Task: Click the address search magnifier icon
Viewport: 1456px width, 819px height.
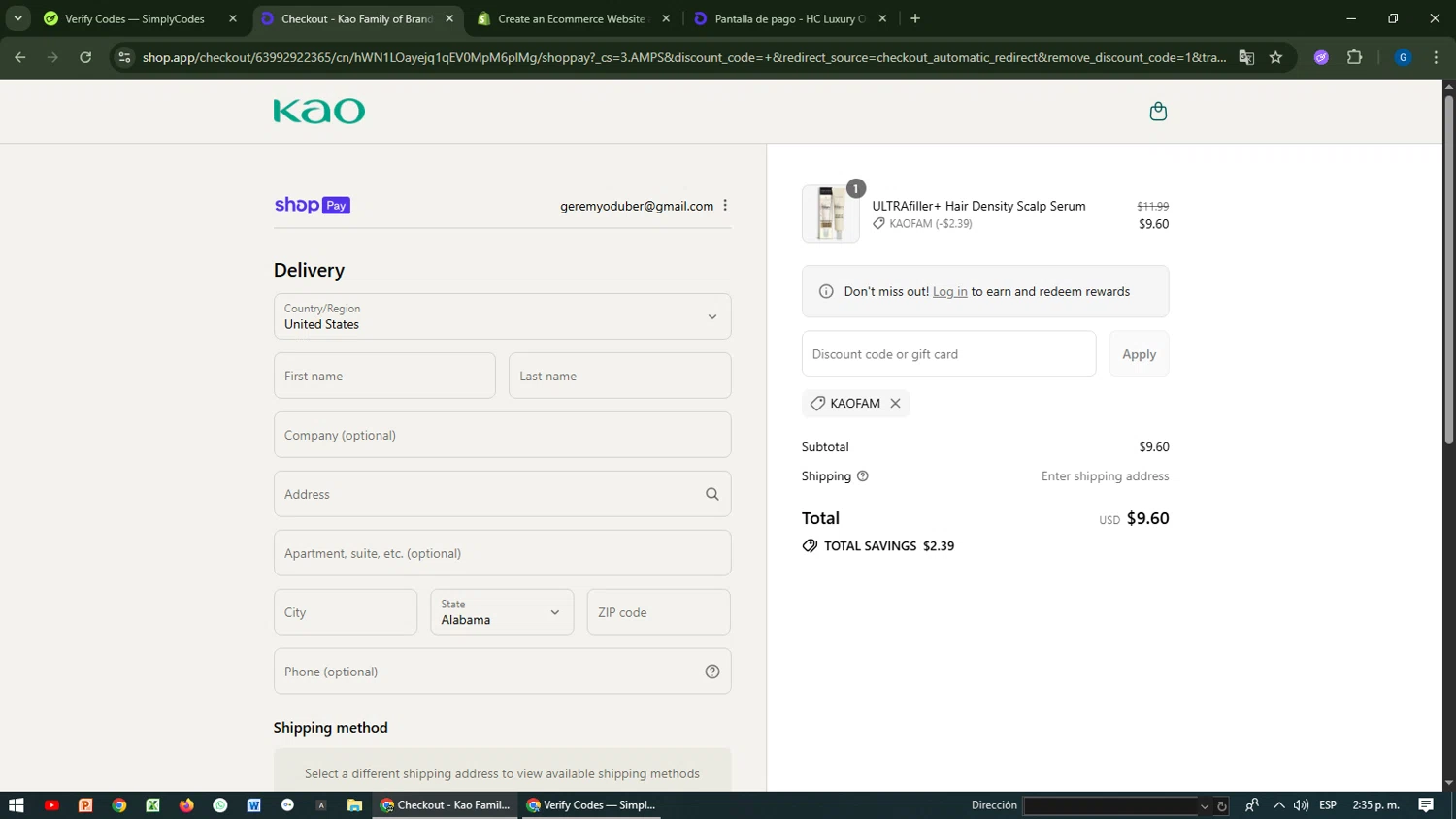Action: coord(712,494)
